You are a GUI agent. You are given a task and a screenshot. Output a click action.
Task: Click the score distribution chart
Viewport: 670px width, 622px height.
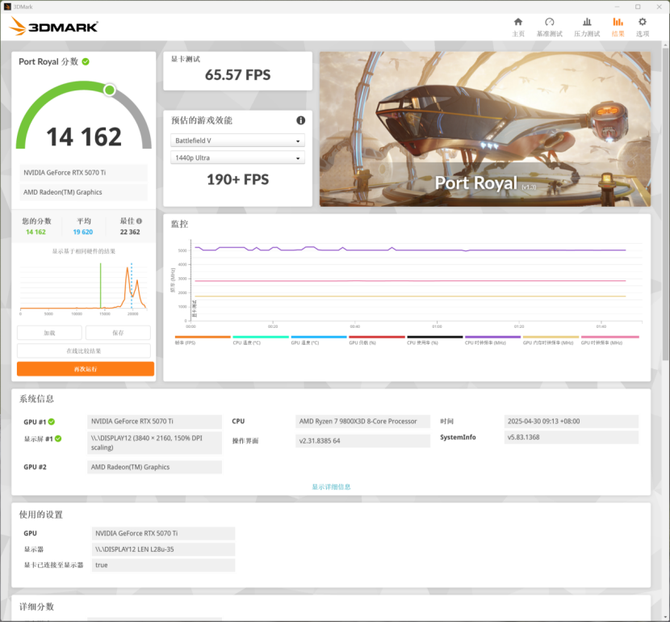coord(83,287)
